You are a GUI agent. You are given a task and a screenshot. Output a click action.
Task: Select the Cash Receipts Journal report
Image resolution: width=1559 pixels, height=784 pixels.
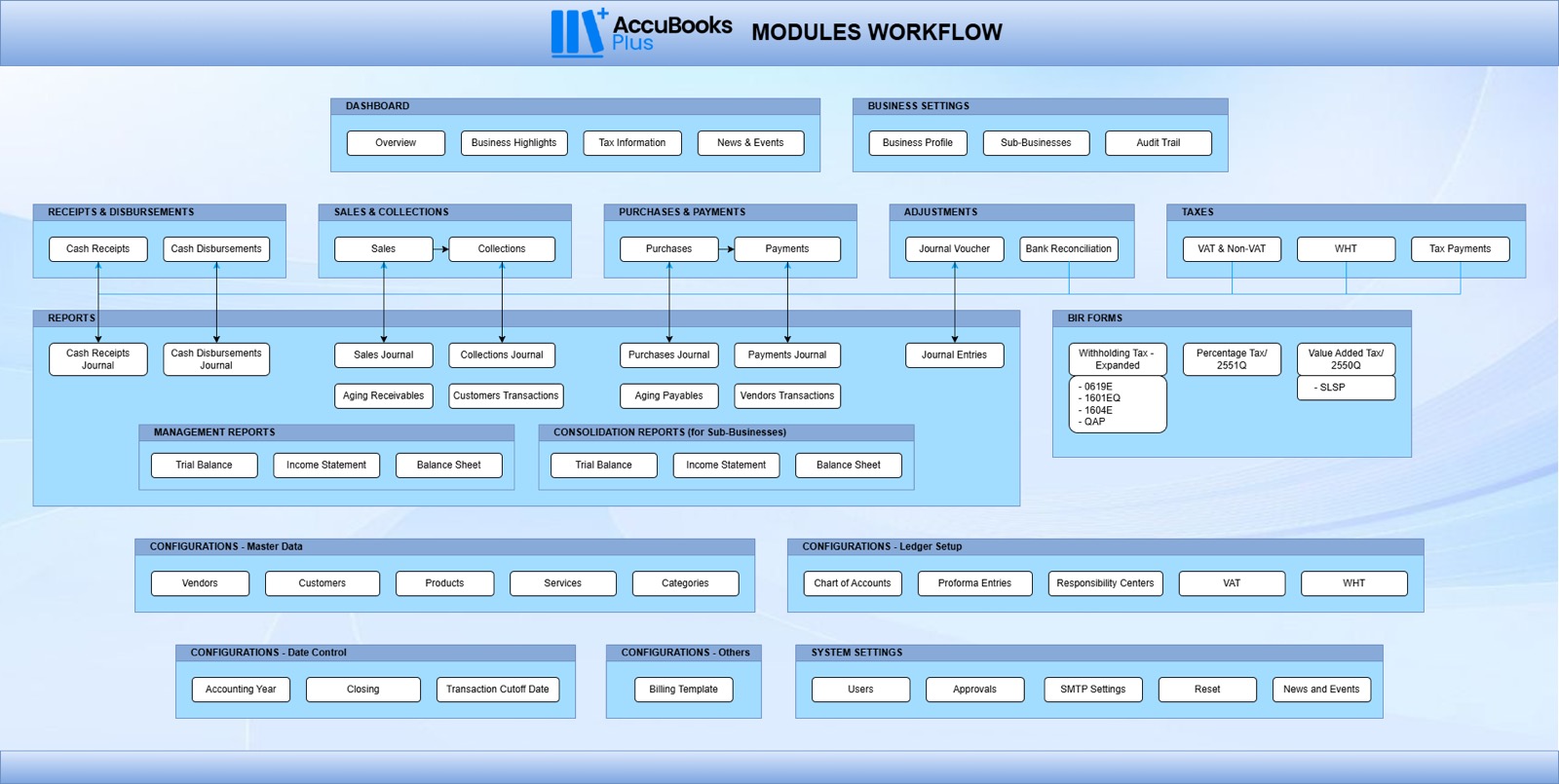[98, 359]
